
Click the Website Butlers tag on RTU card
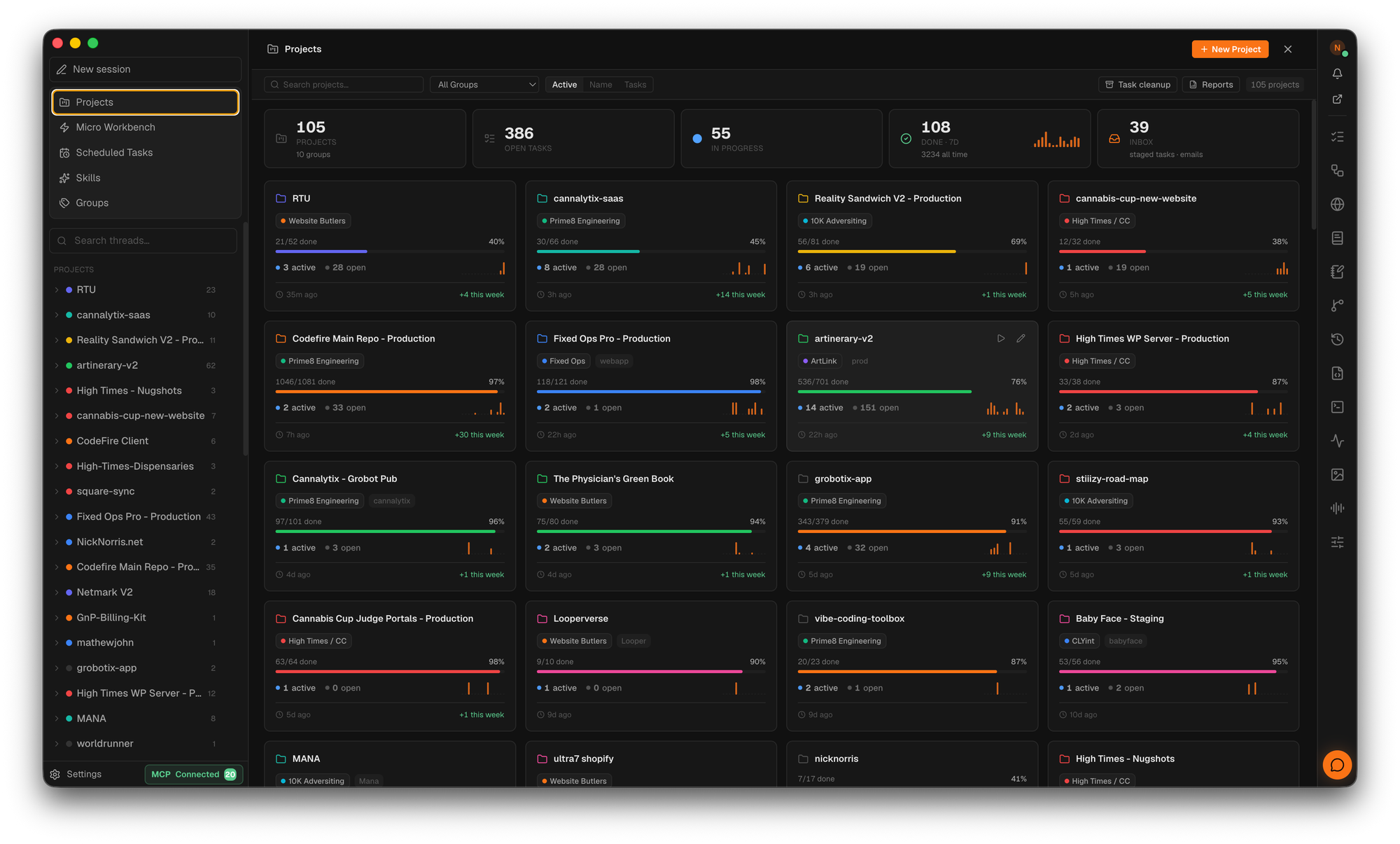314,221
